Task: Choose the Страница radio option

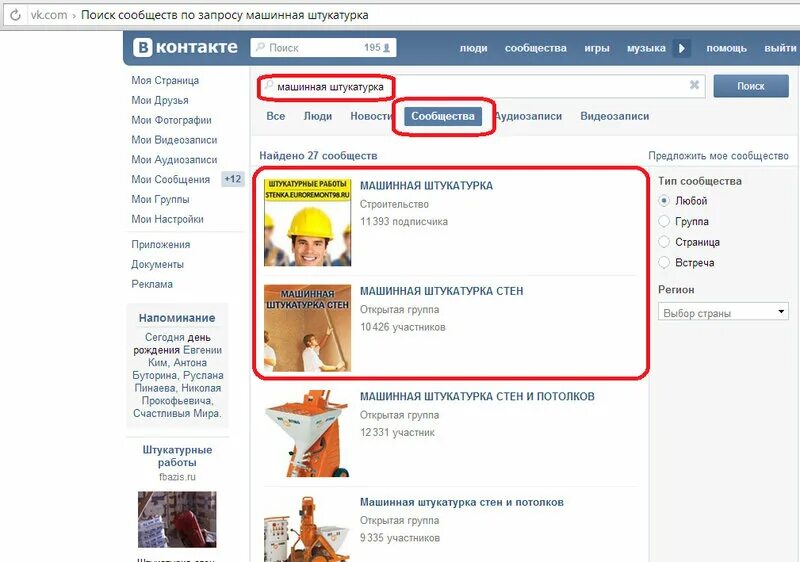Action: [x=664, y=242]
